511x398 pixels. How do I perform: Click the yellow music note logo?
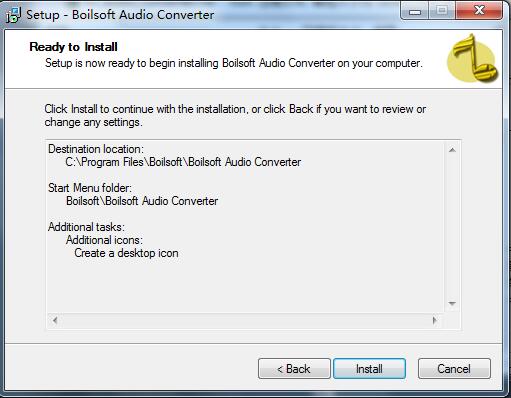(473, 59)
